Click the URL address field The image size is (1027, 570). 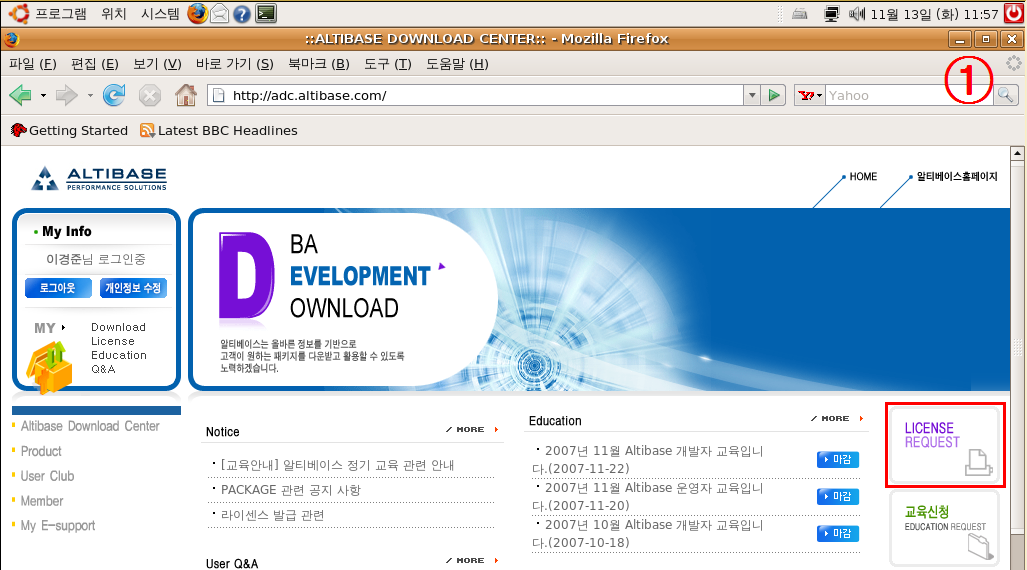pyautogui.click(x=476, y=96)
